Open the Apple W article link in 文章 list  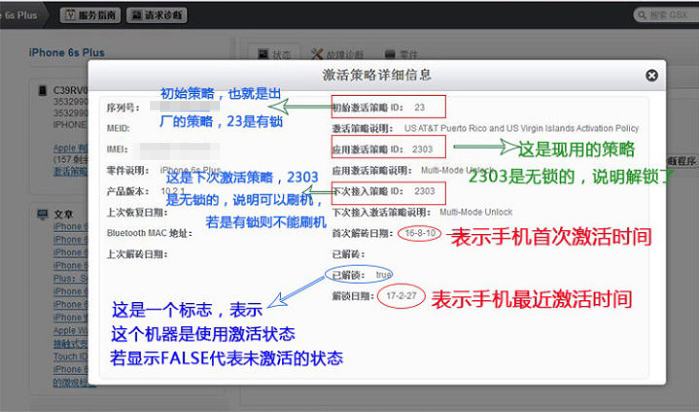(x=70, y=330)
